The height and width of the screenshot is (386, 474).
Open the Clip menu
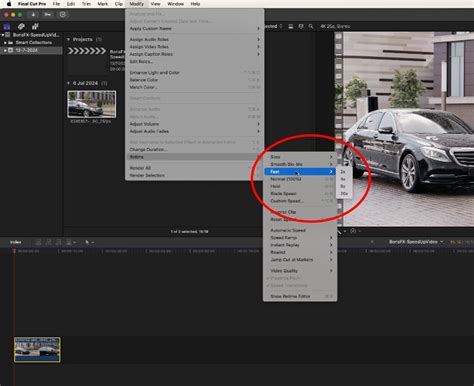119,4
